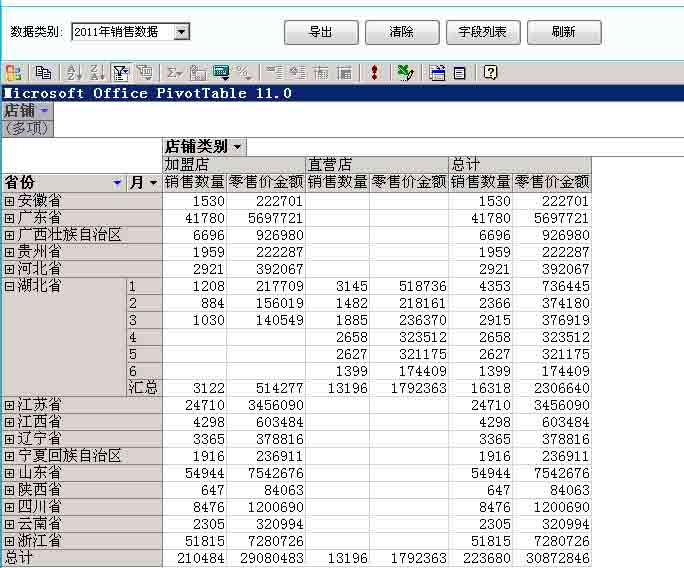Click the Hide Details toolbar icon
Image resolution: width=684 pixels, height=568 pixels.
pos(321,73)
